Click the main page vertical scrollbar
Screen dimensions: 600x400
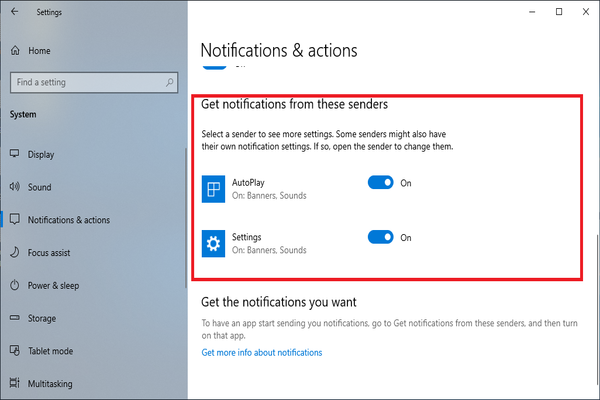[598, 310]
